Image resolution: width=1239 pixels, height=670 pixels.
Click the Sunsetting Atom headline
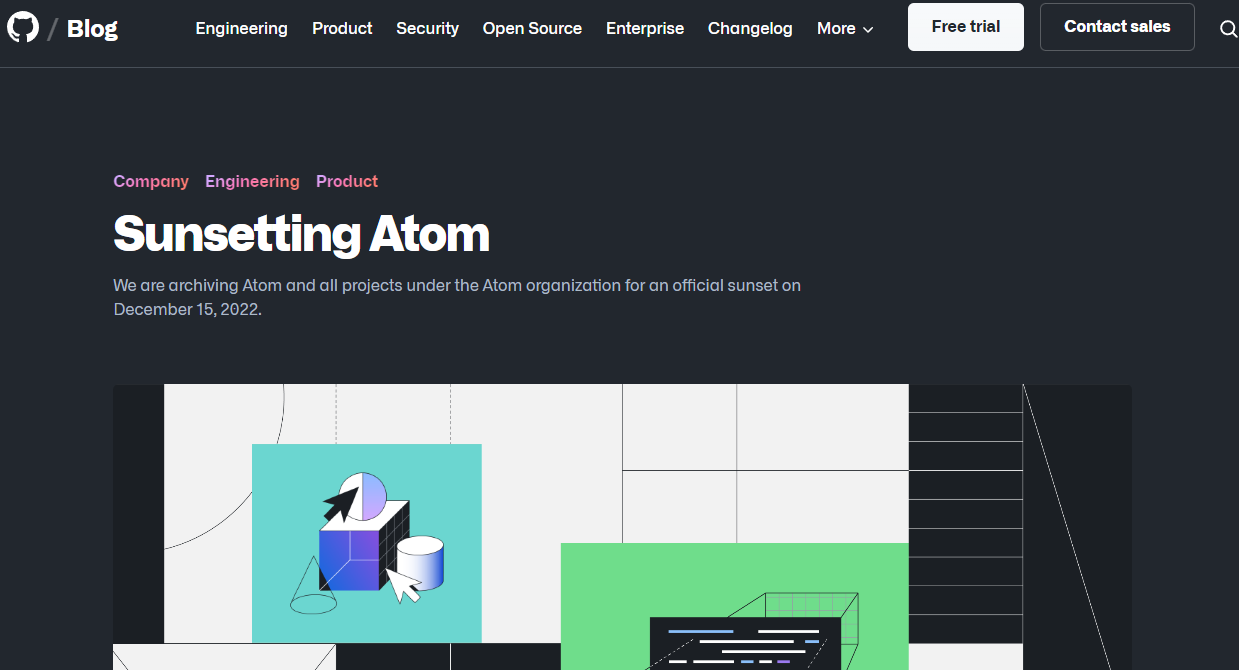point(301,234)
